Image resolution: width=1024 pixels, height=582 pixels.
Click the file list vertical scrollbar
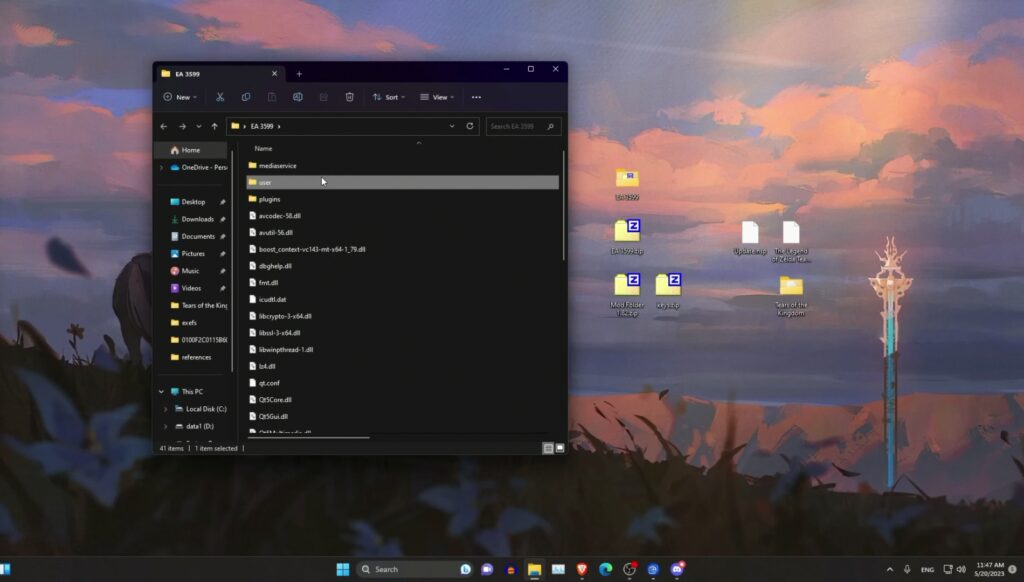[563, 206]
